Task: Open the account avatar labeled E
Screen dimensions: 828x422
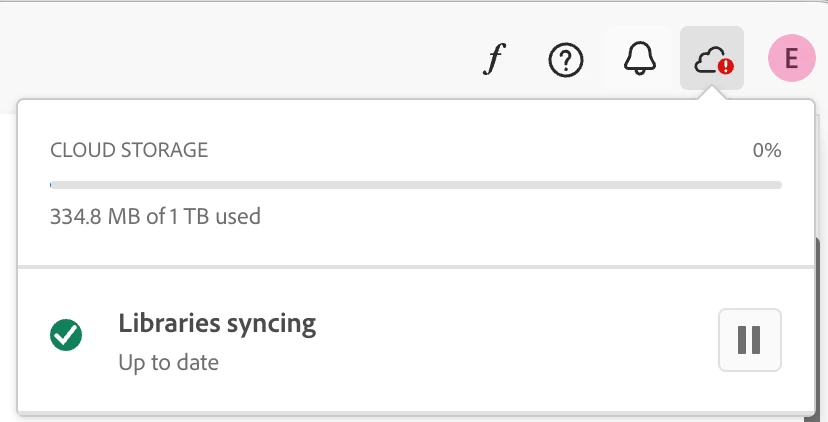Action: tap(791, 59)
